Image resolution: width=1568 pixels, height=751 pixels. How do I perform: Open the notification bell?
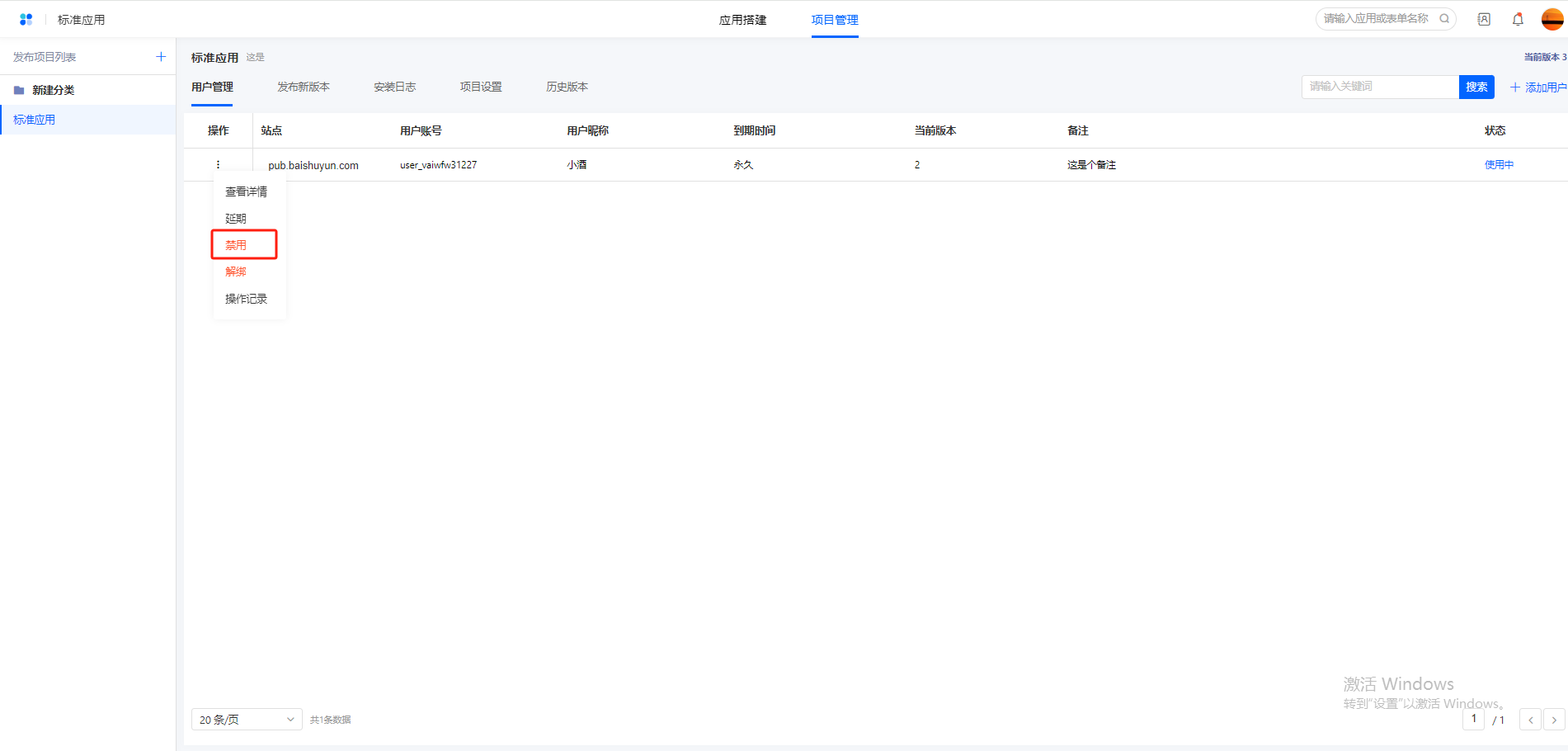tap(1518, 19)
